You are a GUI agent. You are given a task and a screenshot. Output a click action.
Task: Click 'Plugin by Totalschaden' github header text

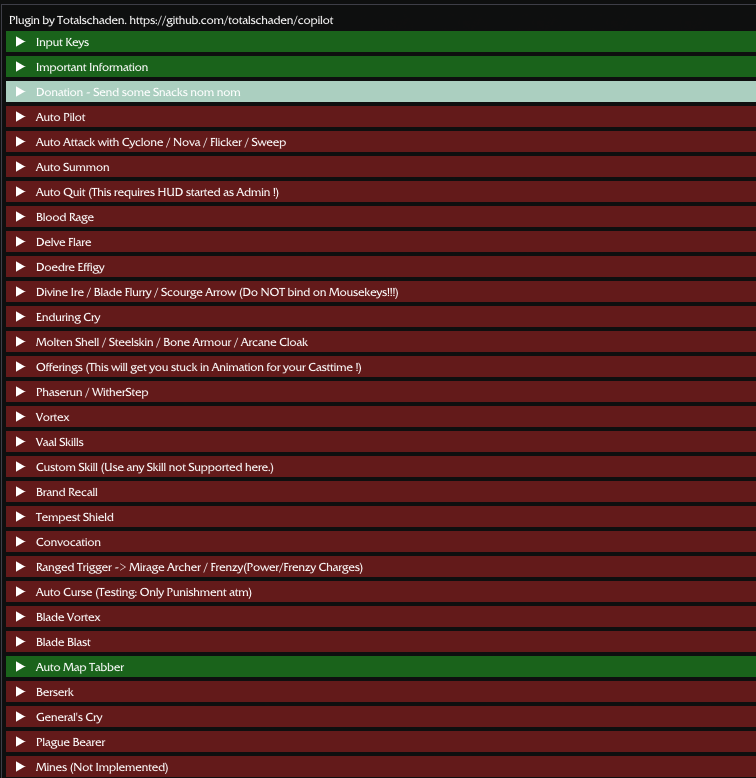(x=171, y=20)
